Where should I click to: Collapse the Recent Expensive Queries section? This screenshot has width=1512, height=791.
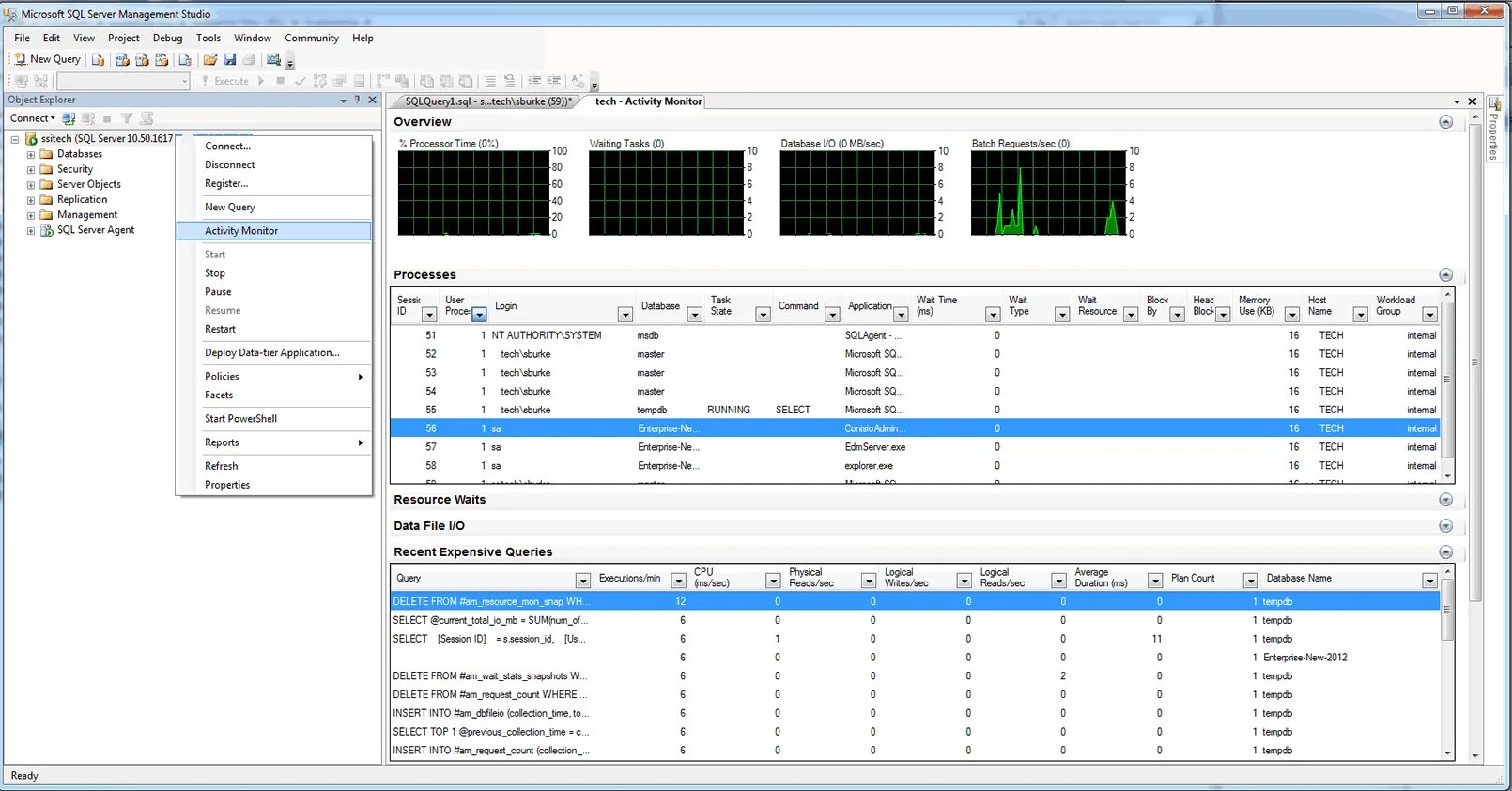pos(1445,552)
